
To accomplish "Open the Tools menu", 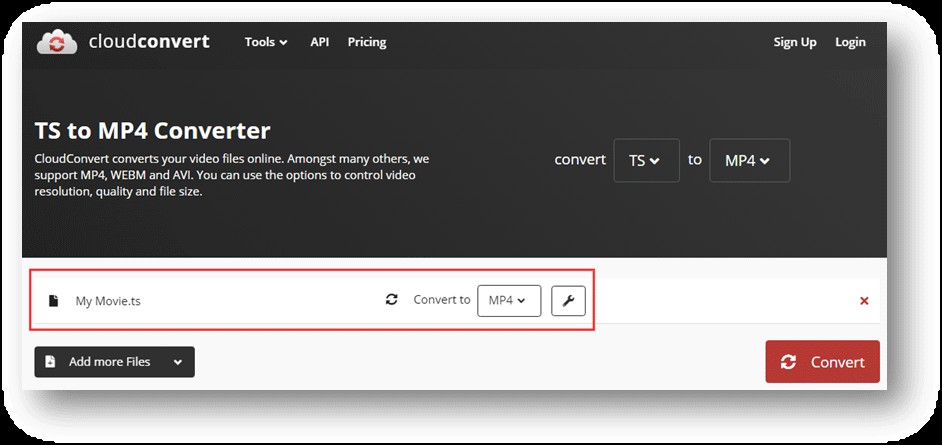I will (x=266, y=42).
